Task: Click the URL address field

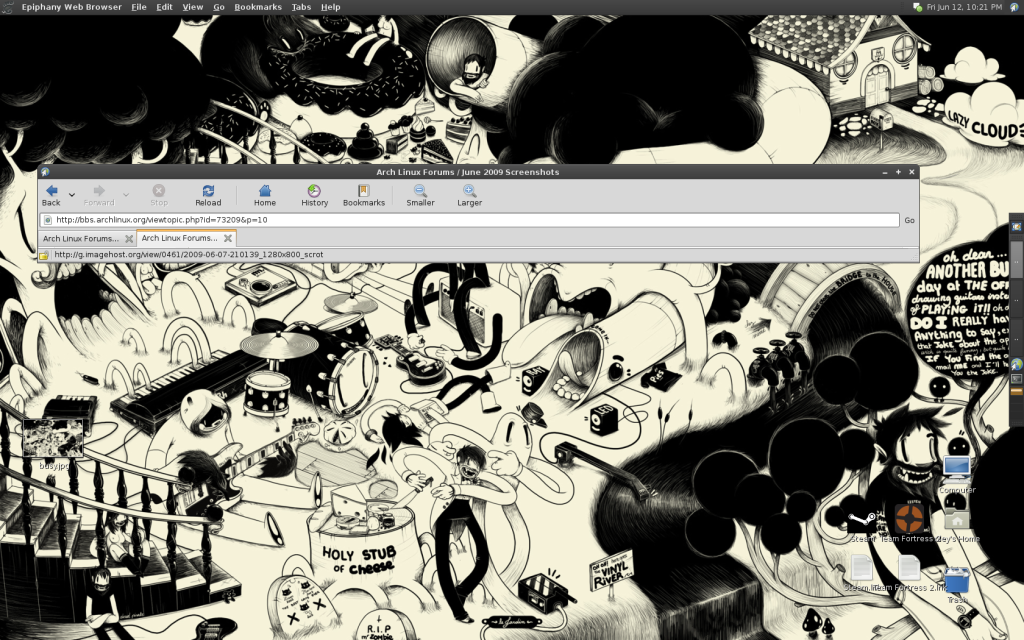Action: click(470, 220)
